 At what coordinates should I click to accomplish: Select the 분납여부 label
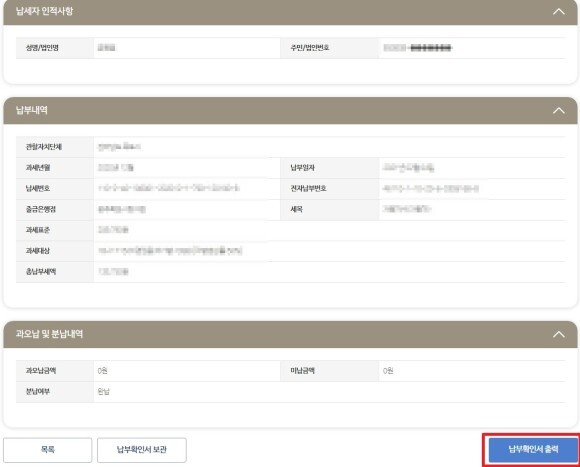point(38,391)
